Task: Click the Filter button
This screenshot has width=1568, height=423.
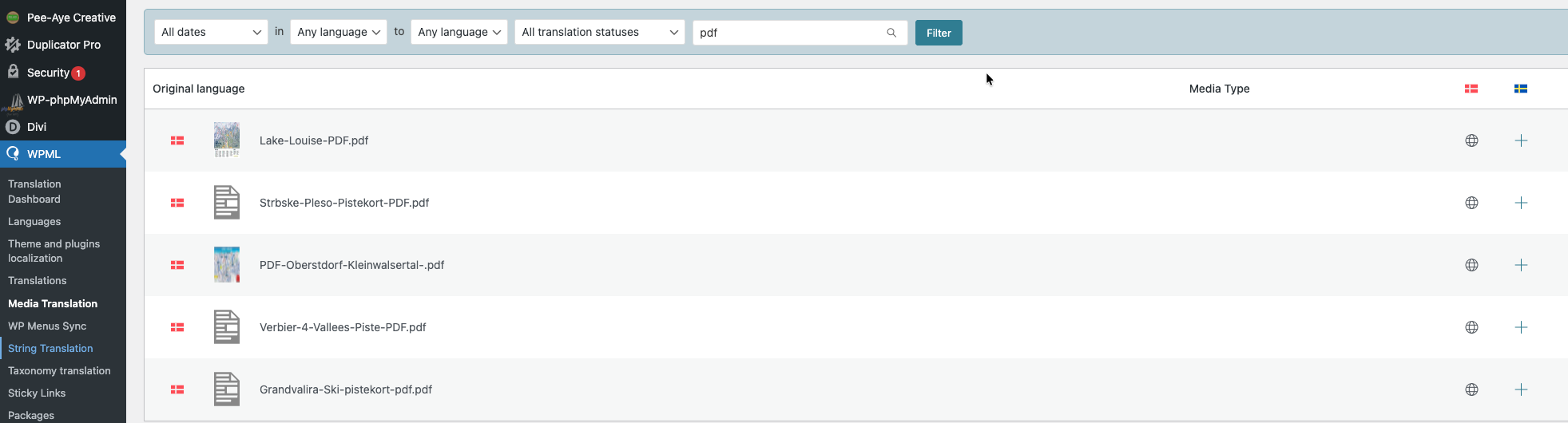Action: tap(939, 33)
